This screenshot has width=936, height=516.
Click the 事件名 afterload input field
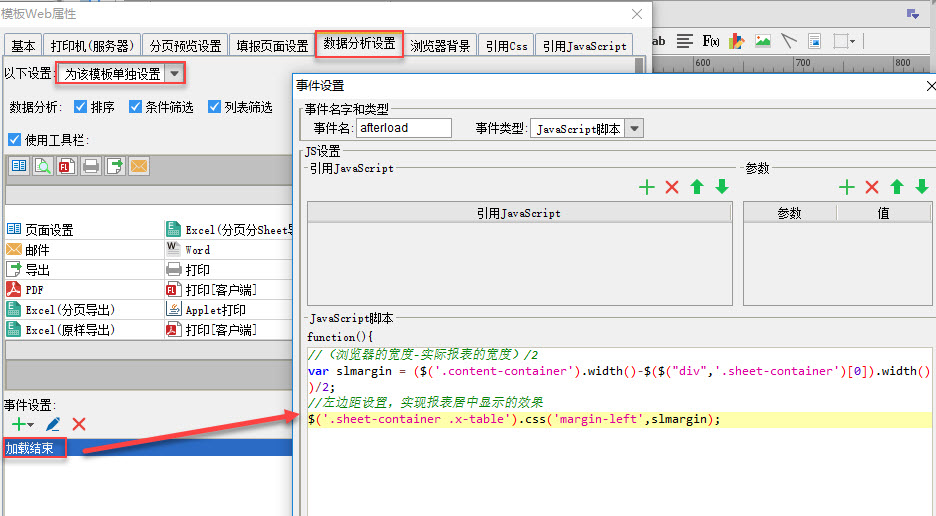click(404, 128)
